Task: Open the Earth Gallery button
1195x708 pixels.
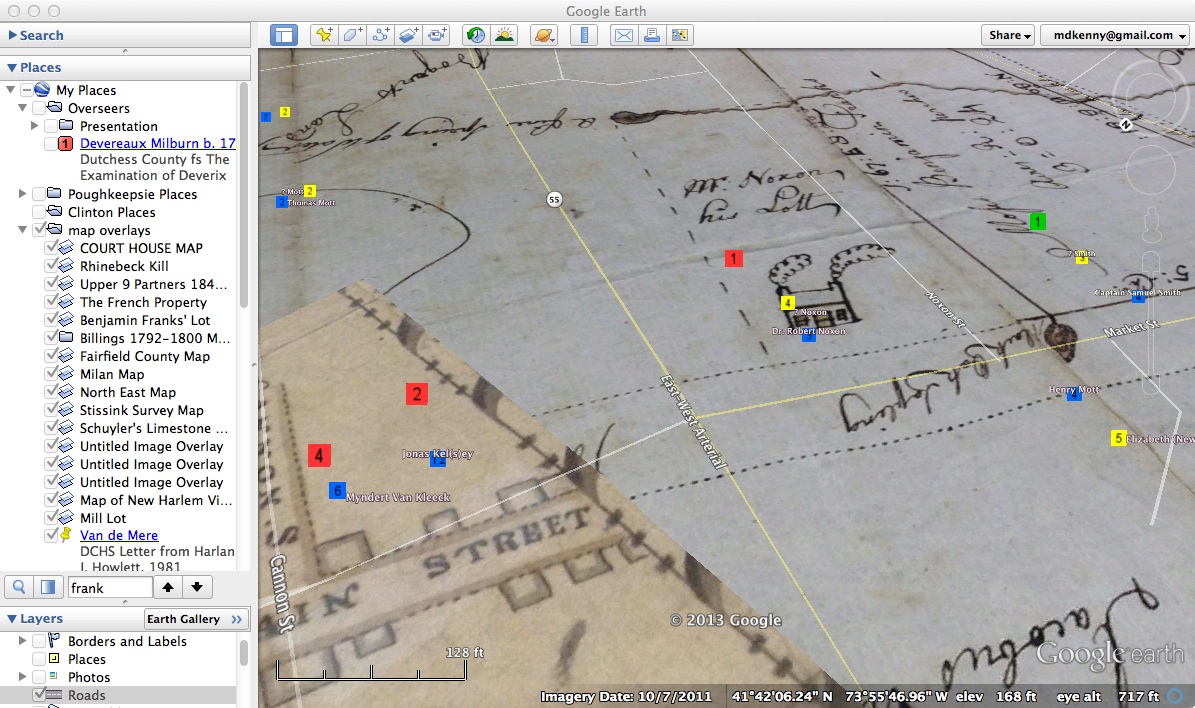Action: 196,619
